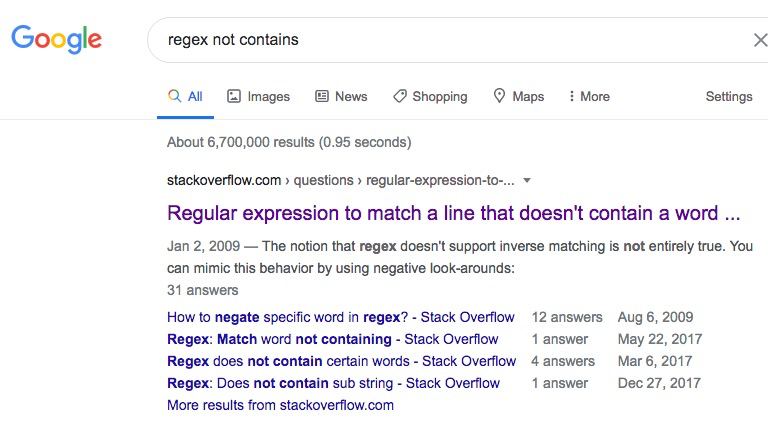Click the 'Aug 6, 2009' date
The image size is (768, 432).
click(x=655, y=317)
